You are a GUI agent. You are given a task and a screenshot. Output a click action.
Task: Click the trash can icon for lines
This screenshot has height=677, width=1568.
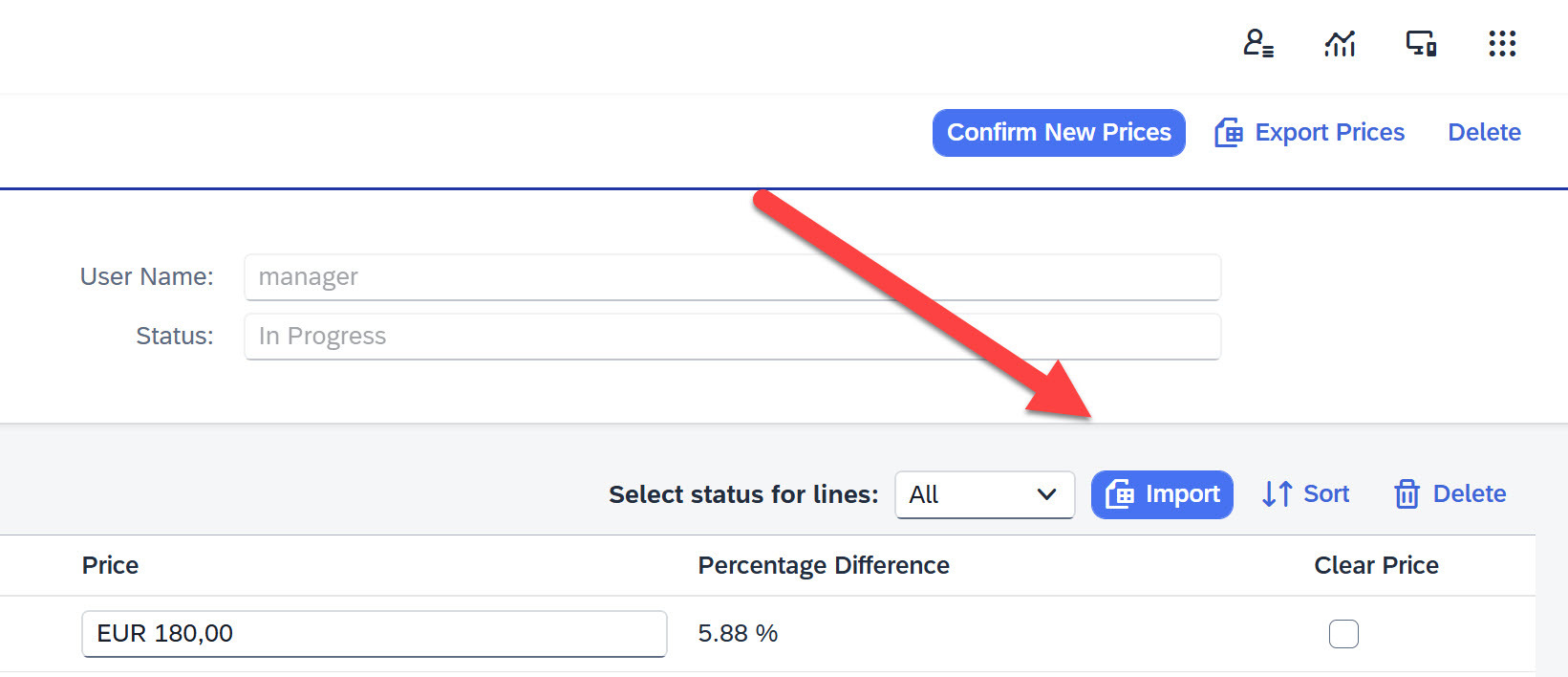[x=1407, y=494]
